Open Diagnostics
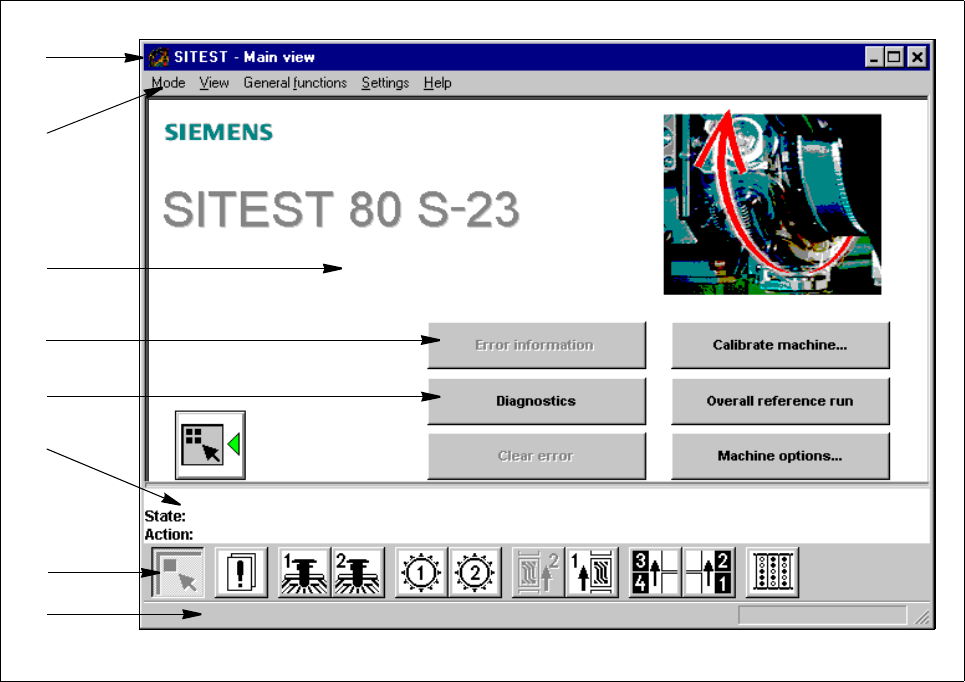Screen dimensions: 965x682 point(537,401)
